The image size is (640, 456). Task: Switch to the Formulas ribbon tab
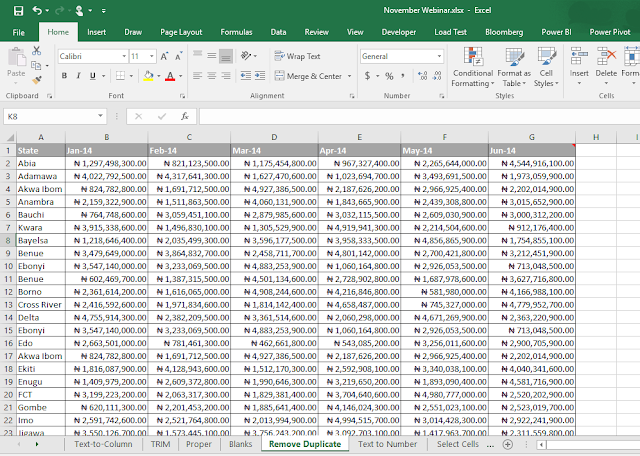click(236, 32)
